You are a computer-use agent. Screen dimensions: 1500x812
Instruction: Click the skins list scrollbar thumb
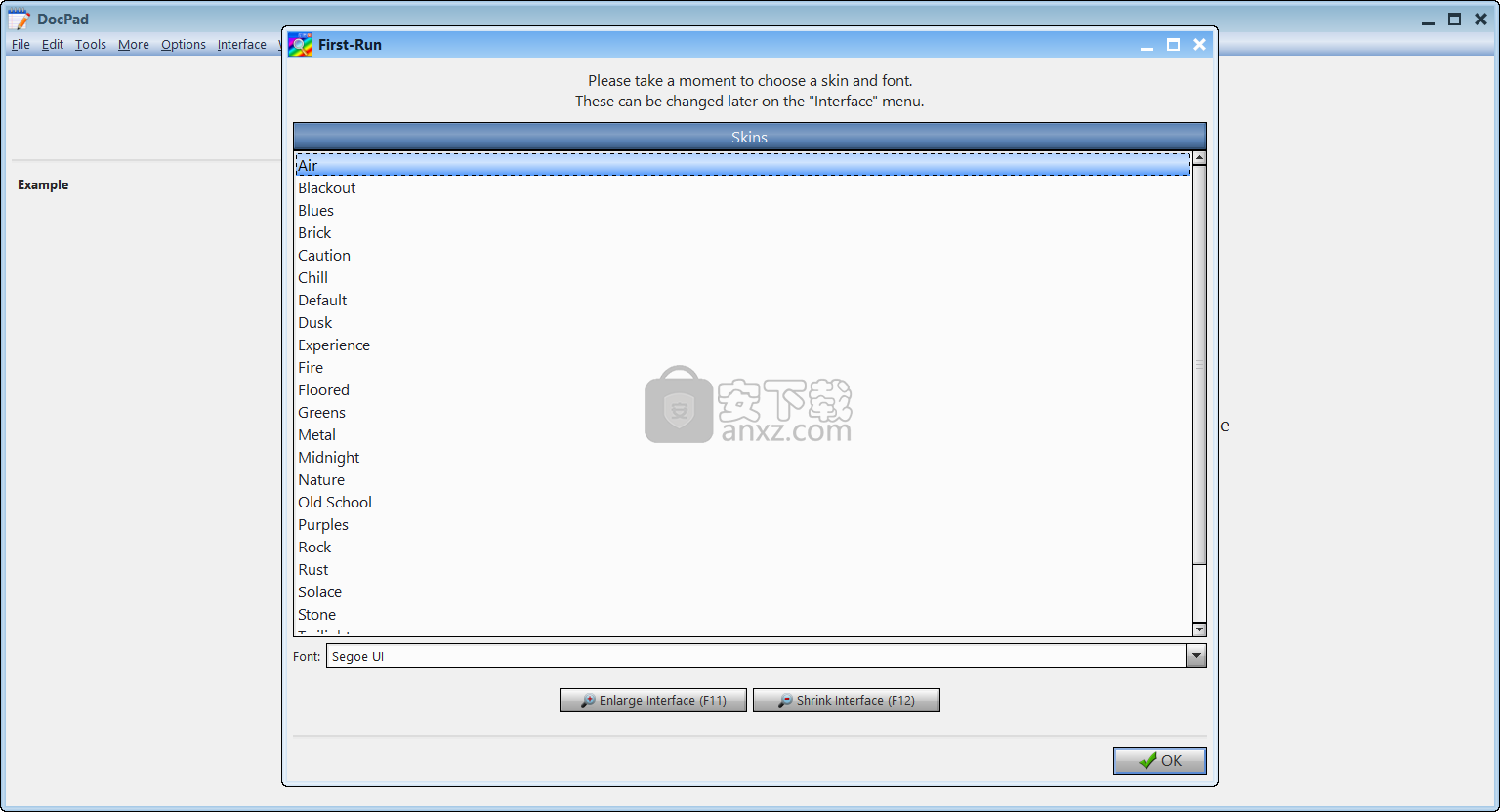(x=1199, y=364)
